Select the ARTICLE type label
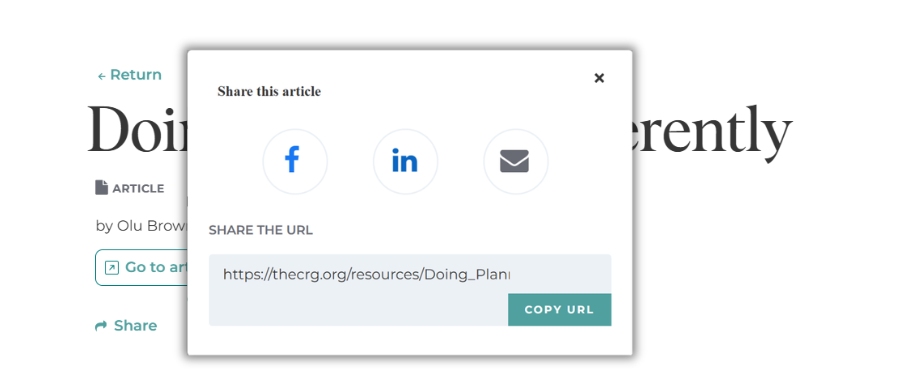This screenshot has height=385, width=901. pyautogui.click(x=138, y=188)
